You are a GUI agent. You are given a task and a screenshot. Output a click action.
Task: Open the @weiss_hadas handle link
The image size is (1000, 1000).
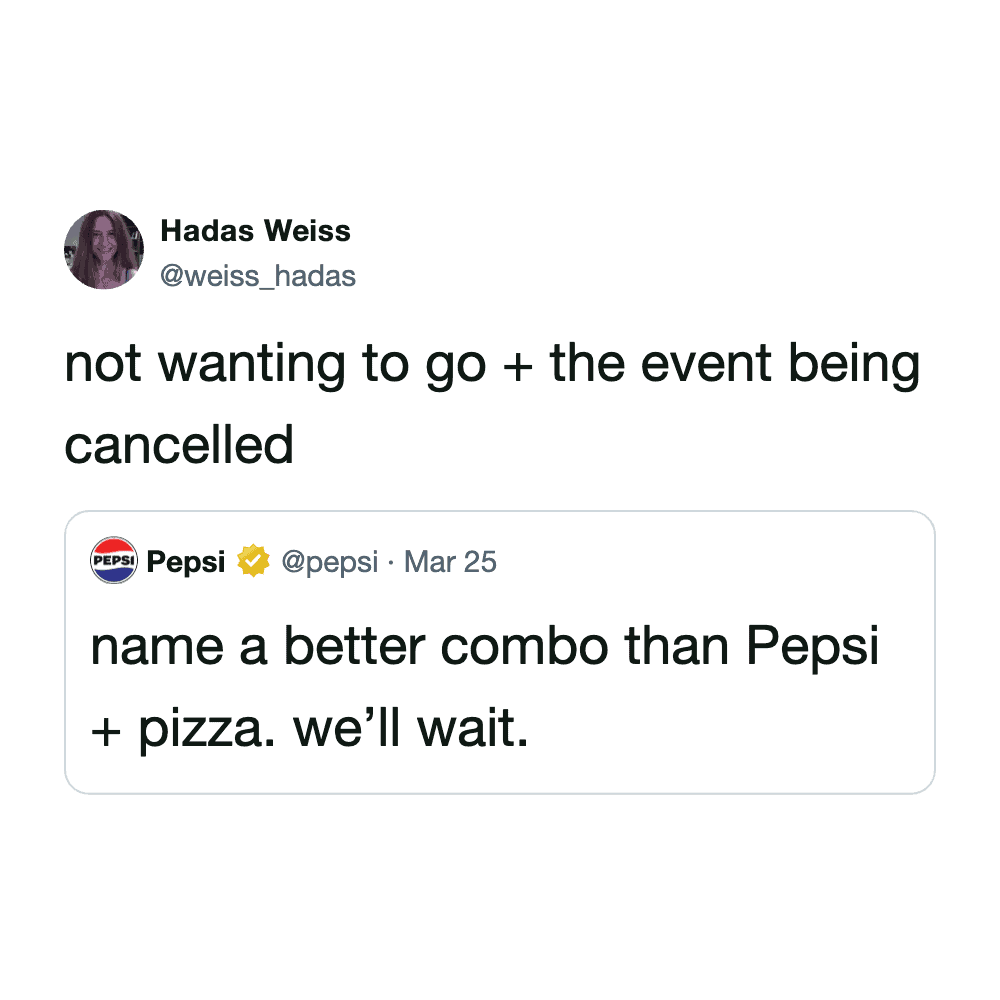tap(258, 275)
